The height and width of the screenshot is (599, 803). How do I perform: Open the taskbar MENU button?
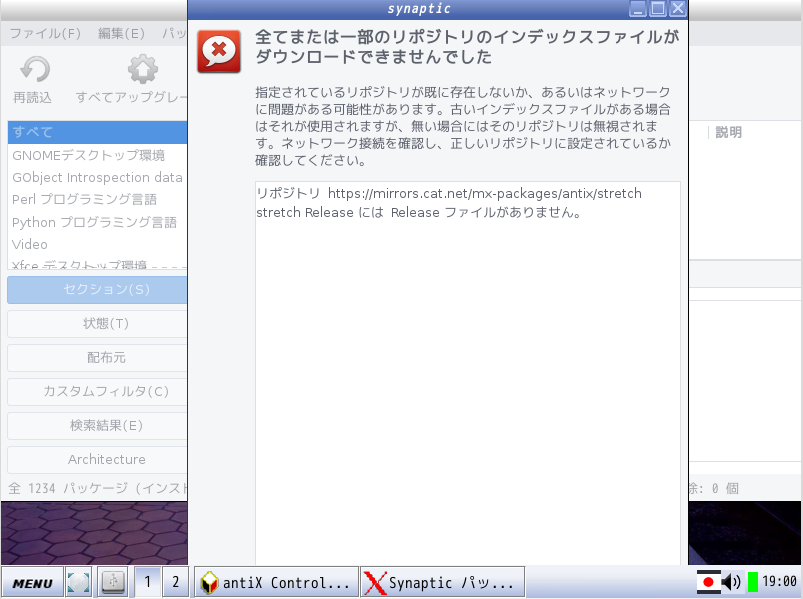coord(32,583)
